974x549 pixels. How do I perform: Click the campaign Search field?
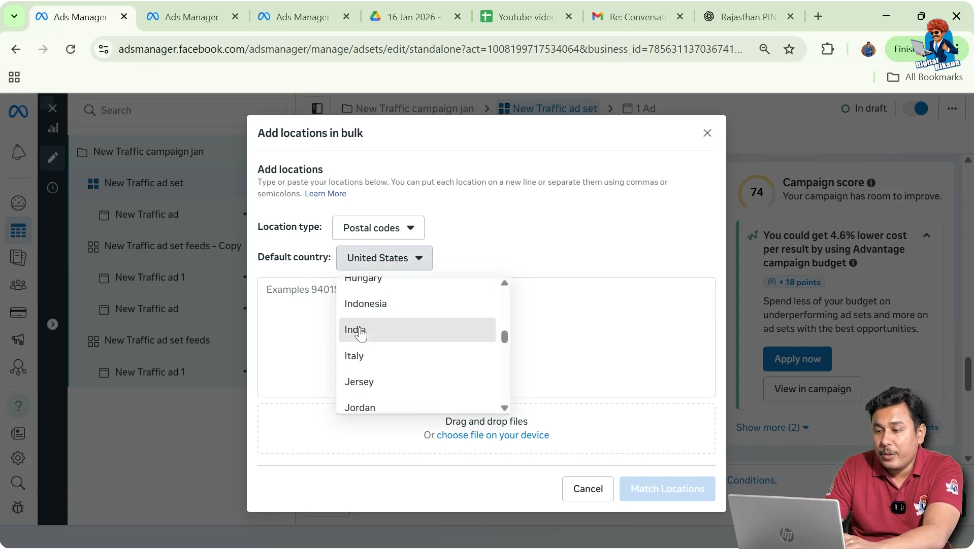[181, 111]
